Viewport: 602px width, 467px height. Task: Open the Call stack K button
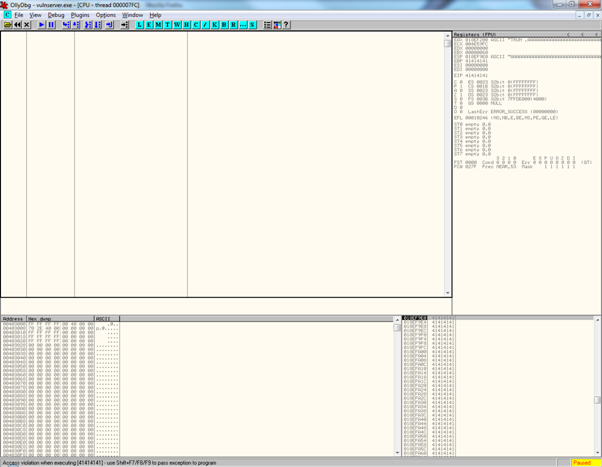pyautogui.click(x=214, y=25)
